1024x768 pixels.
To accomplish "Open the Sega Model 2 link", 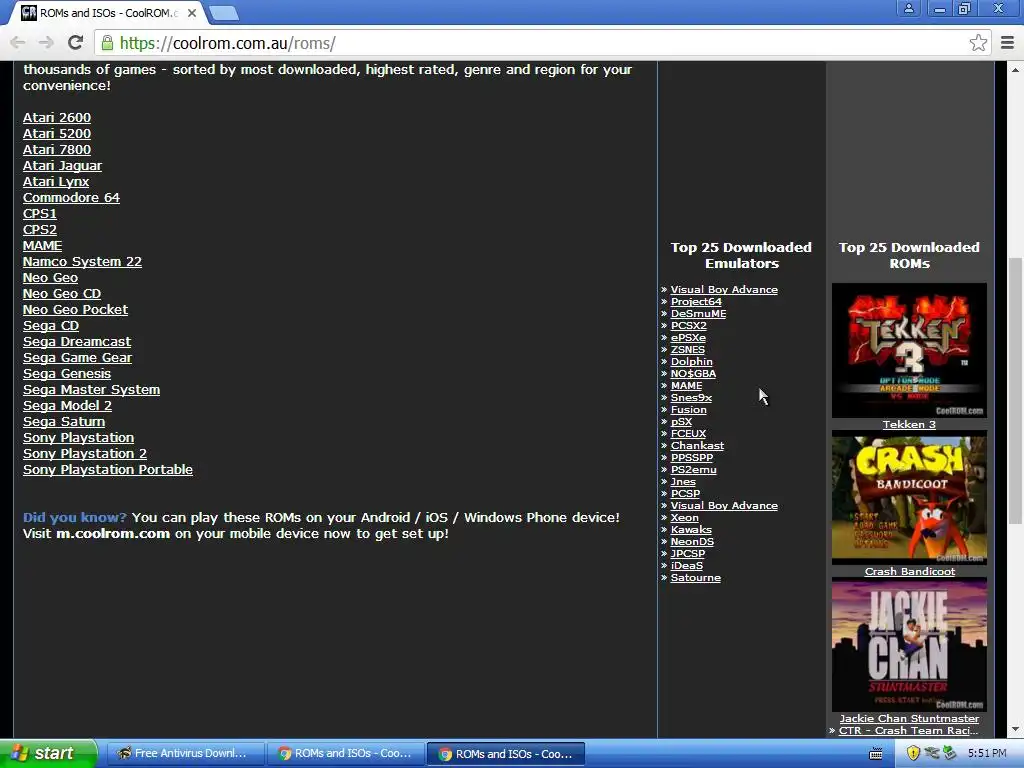I will click(67, 406).
